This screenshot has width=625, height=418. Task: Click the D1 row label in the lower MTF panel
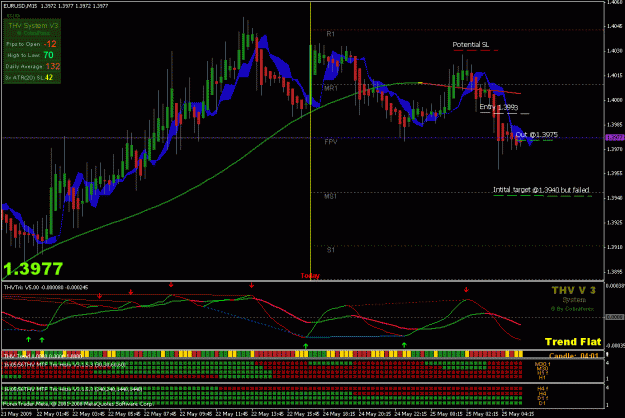pyautogui.click(x=542, y=403)
